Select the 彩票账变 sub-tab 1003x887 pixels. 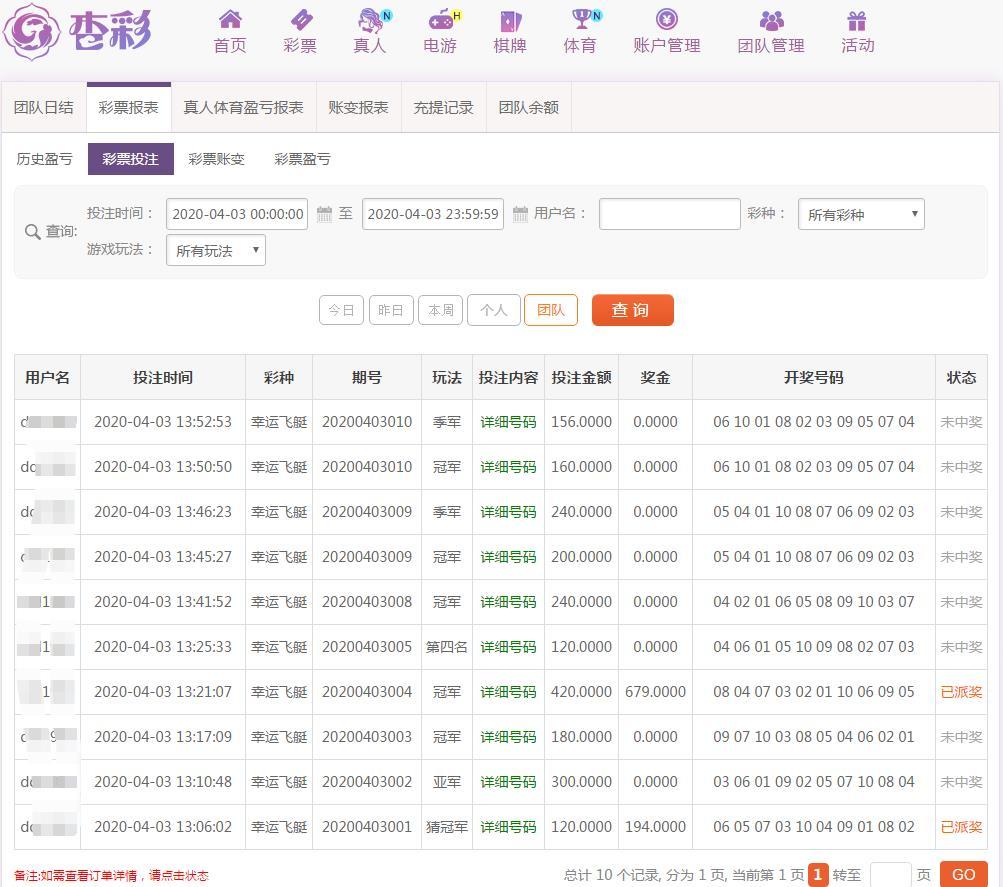coord(216,159)
